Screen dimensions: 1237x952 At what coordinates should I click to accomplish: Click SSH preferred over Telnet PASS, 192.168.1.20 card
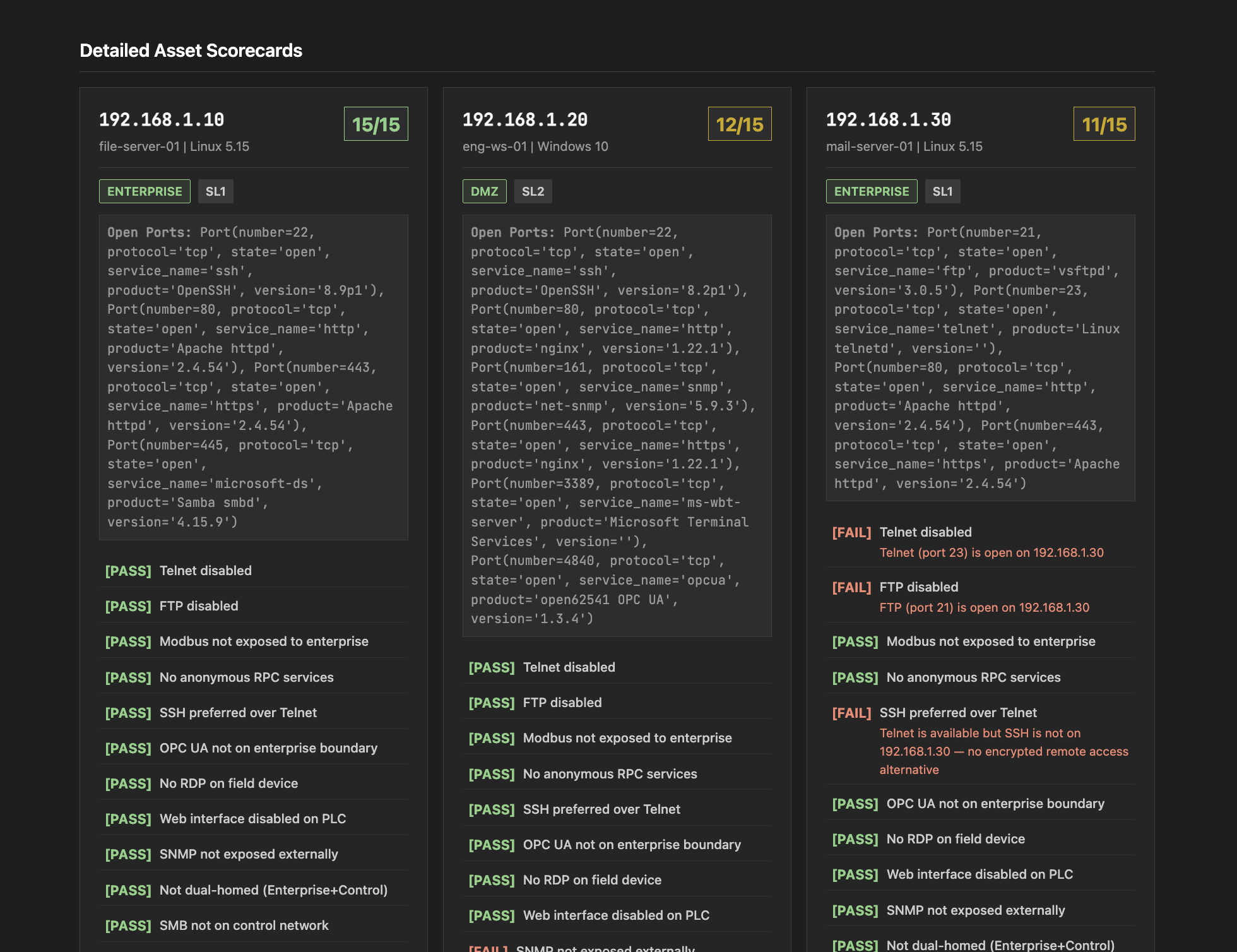tap(617, 809)
